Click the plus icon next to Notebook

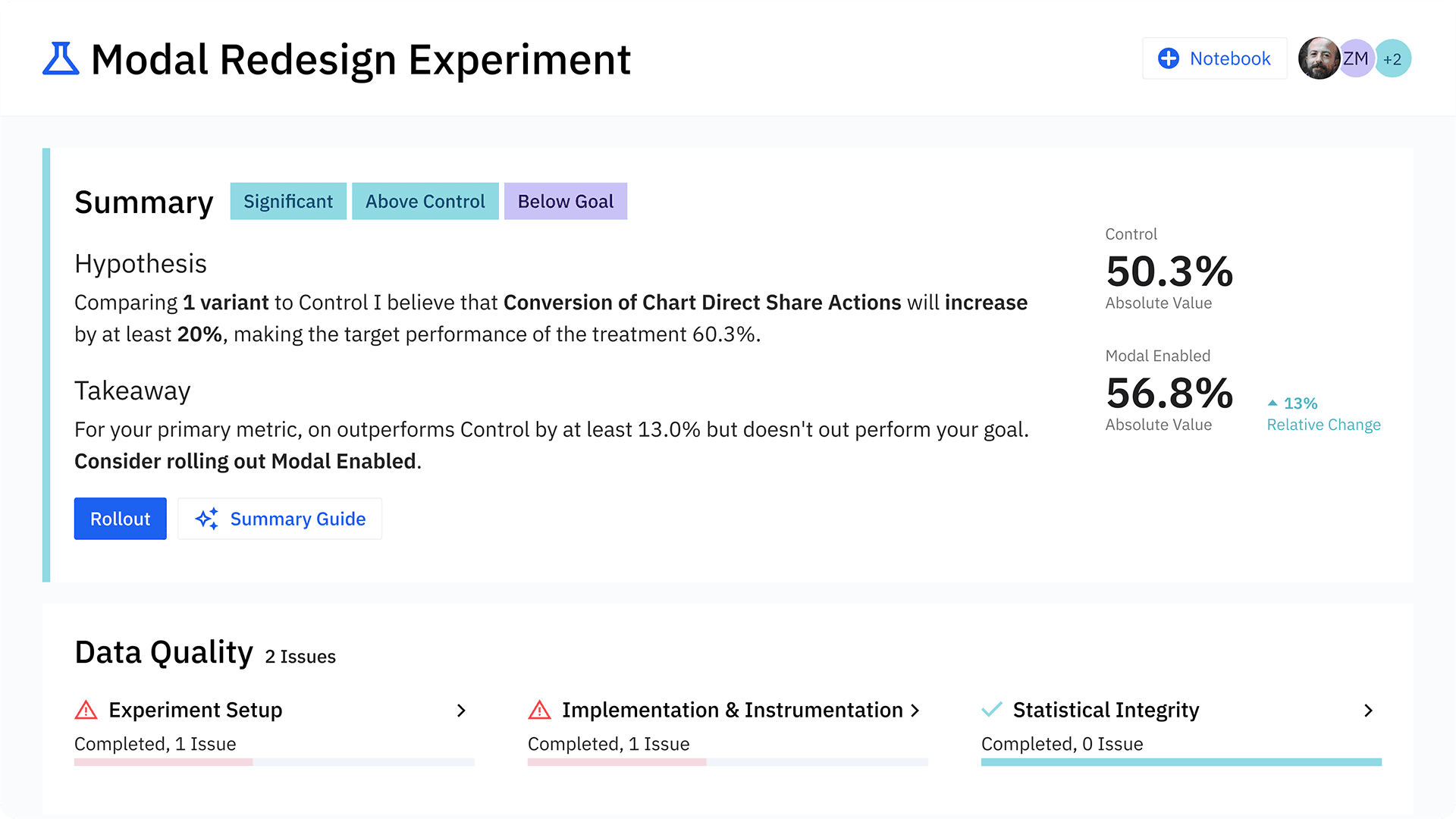1168,58
